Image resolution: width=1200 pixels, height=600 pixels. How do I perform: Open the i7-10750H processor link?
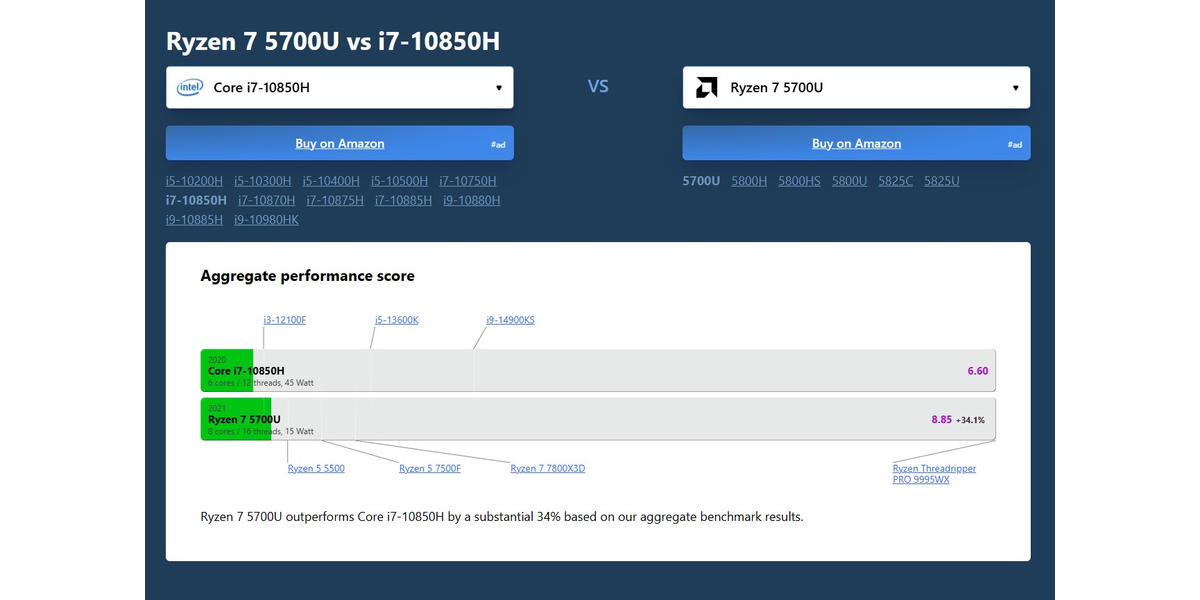click(467, 181)
